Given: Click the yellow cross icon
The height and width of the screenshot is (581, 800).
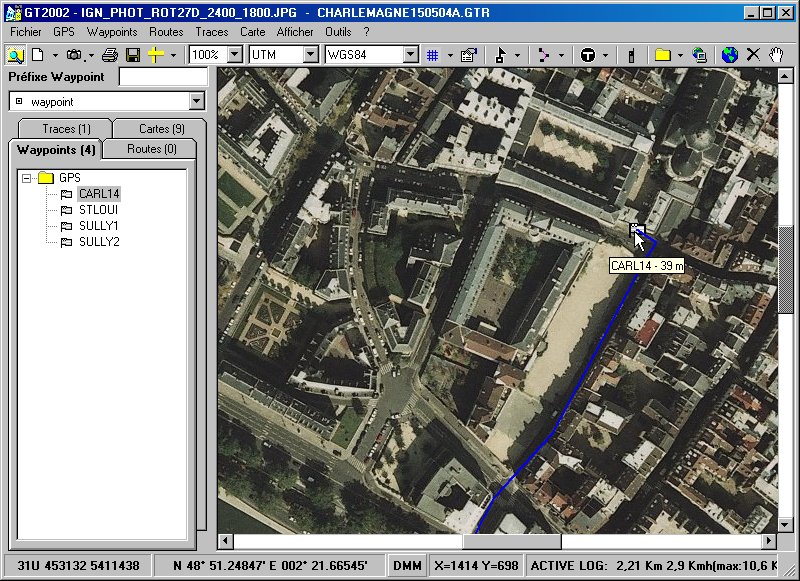Looking at the screenshot, I should [x=155, y=55].
